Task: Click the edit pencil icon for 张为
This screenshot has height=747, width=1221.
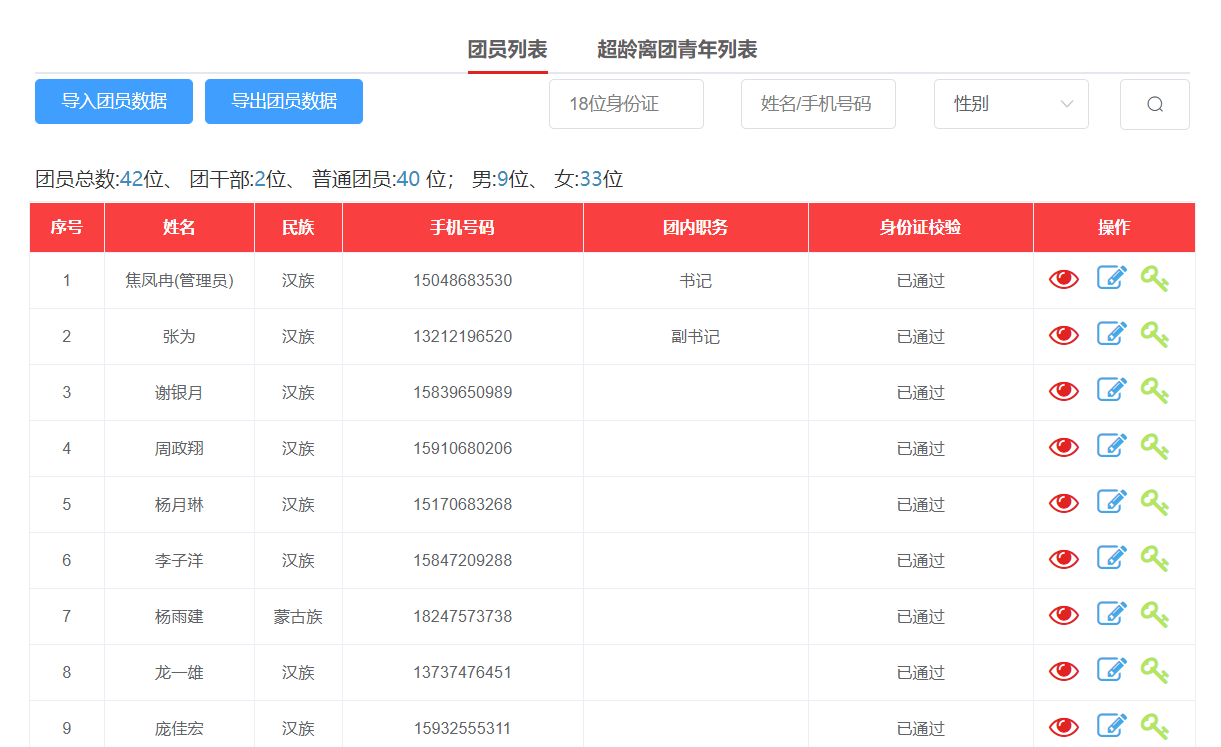Action: click(1111, 334)
